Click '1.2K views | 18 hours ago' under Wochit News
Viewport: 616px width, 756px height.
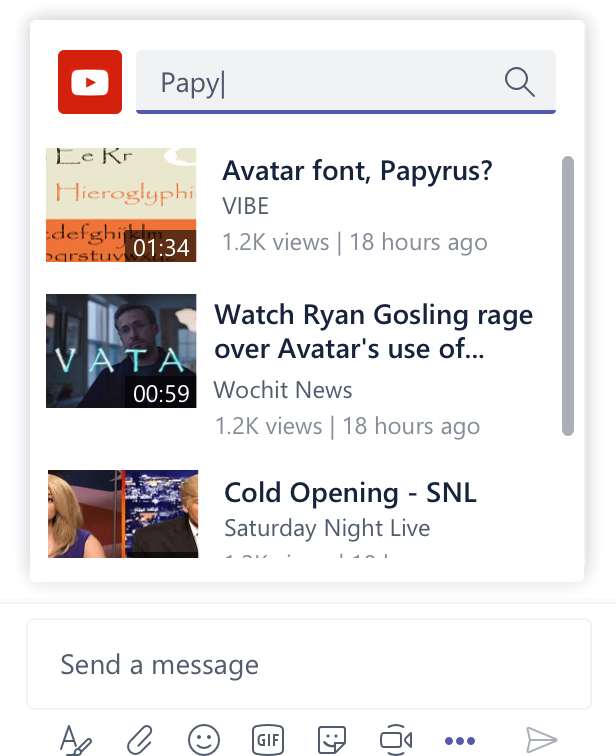(348, 426)
